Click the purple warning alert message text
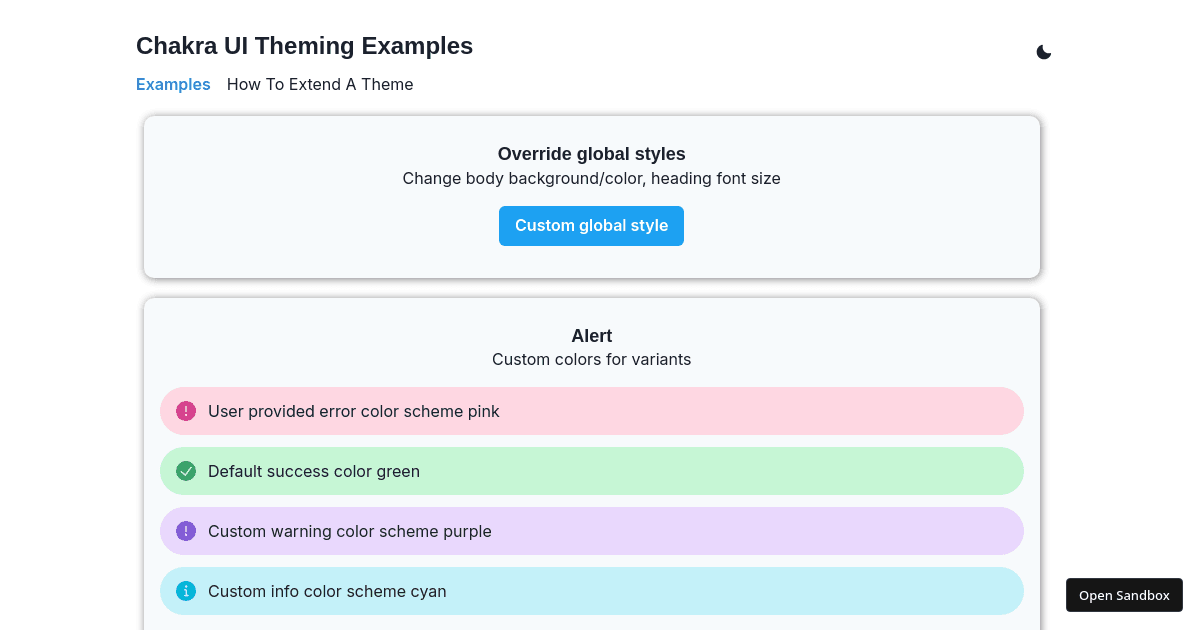The width and height of the screenshot is (1200, 630). click(350, 531)
